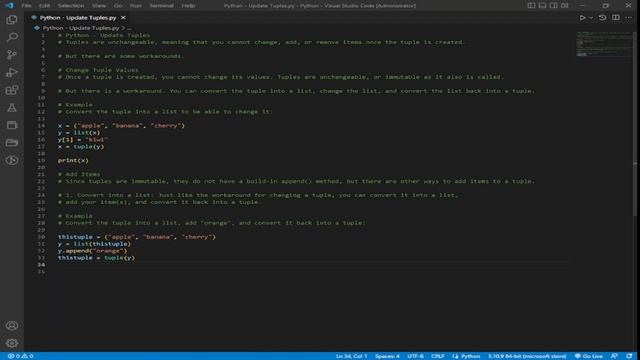This screenshot has width=640, height=360.
Task: Minimize the VS Code window
Action: [x=582, y=6]
